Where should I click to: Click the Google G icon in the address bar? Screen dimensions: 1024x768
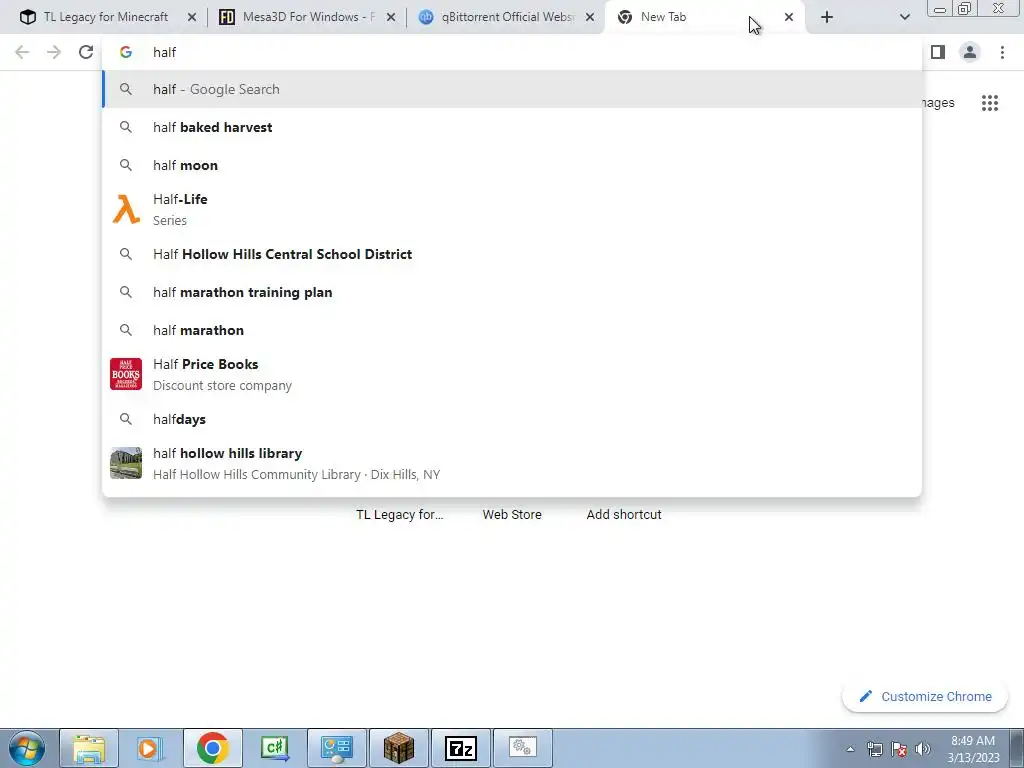(x=125, y=52)
